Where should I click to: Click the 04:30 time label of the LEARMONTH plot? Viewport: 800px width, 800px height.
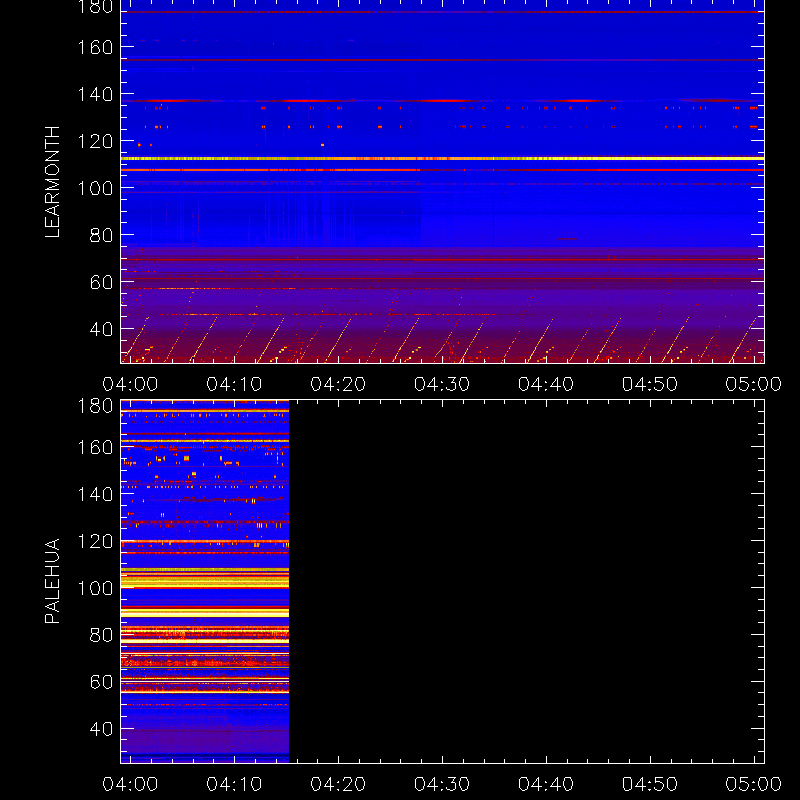click(x=442, y=384)
